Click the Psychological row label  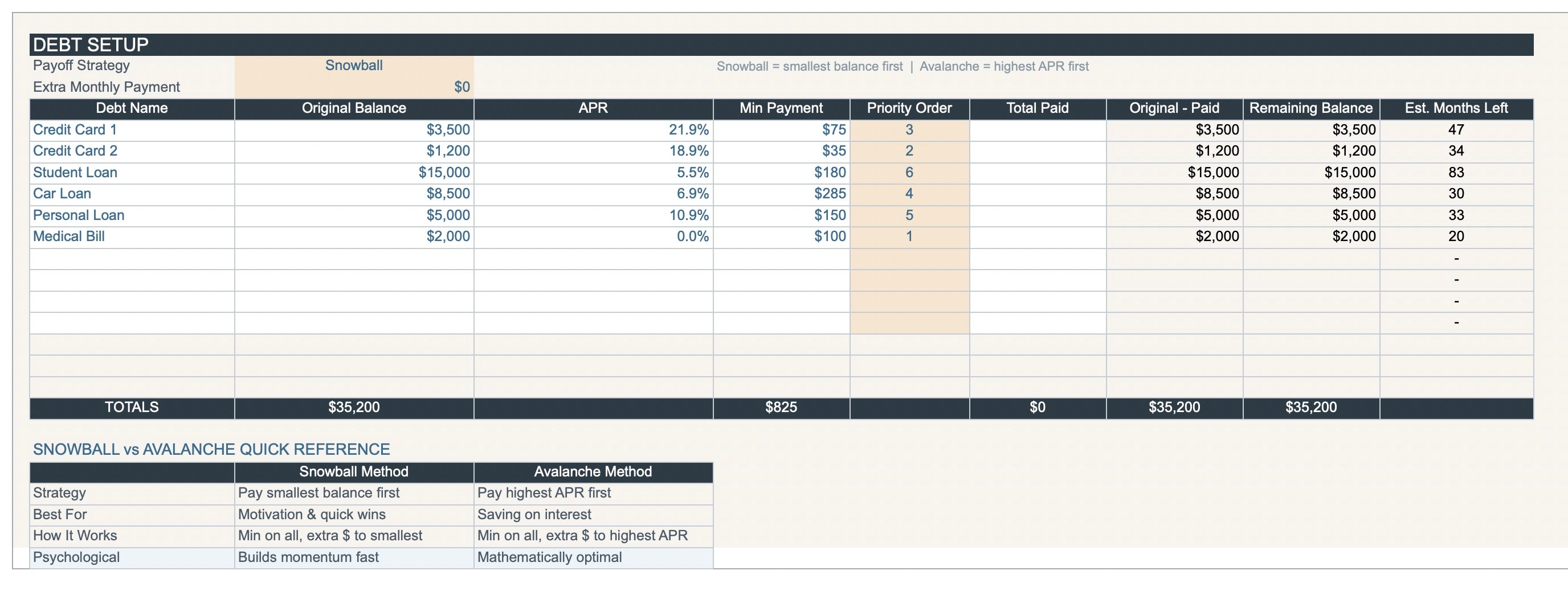pos(132,558)
